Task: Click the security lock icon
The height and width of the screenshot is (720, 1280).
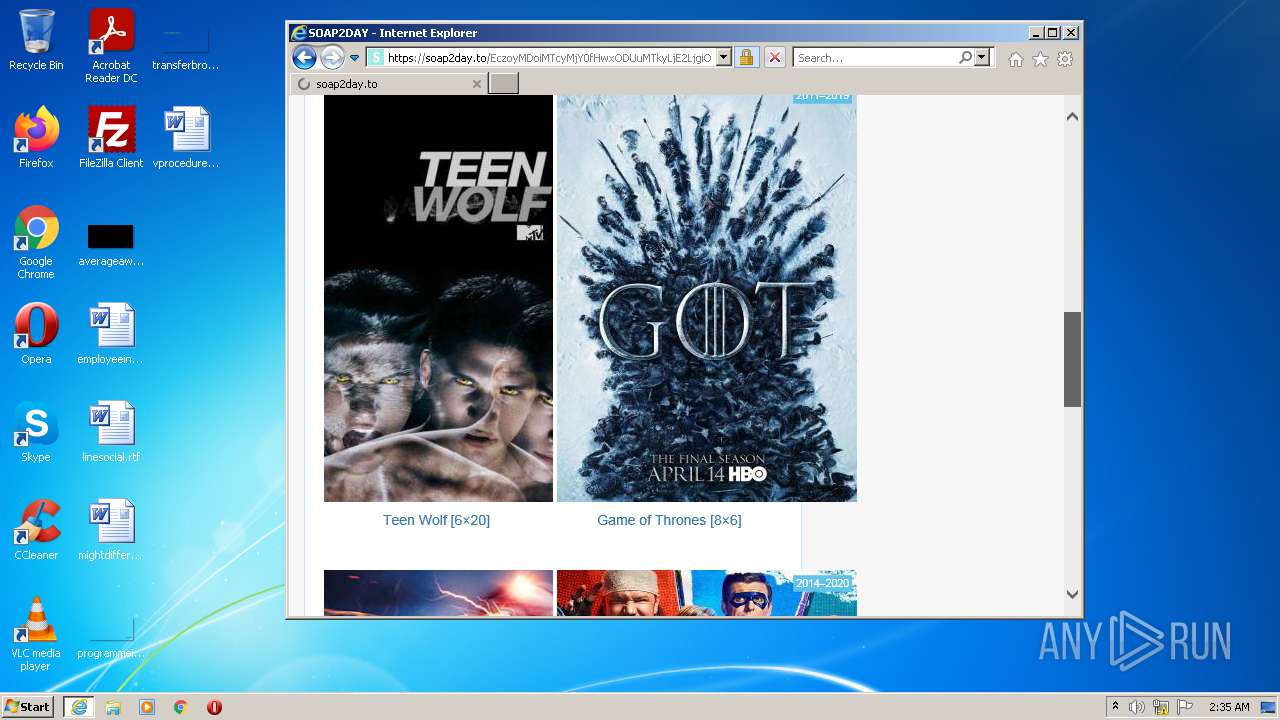Action: (746, 58)
